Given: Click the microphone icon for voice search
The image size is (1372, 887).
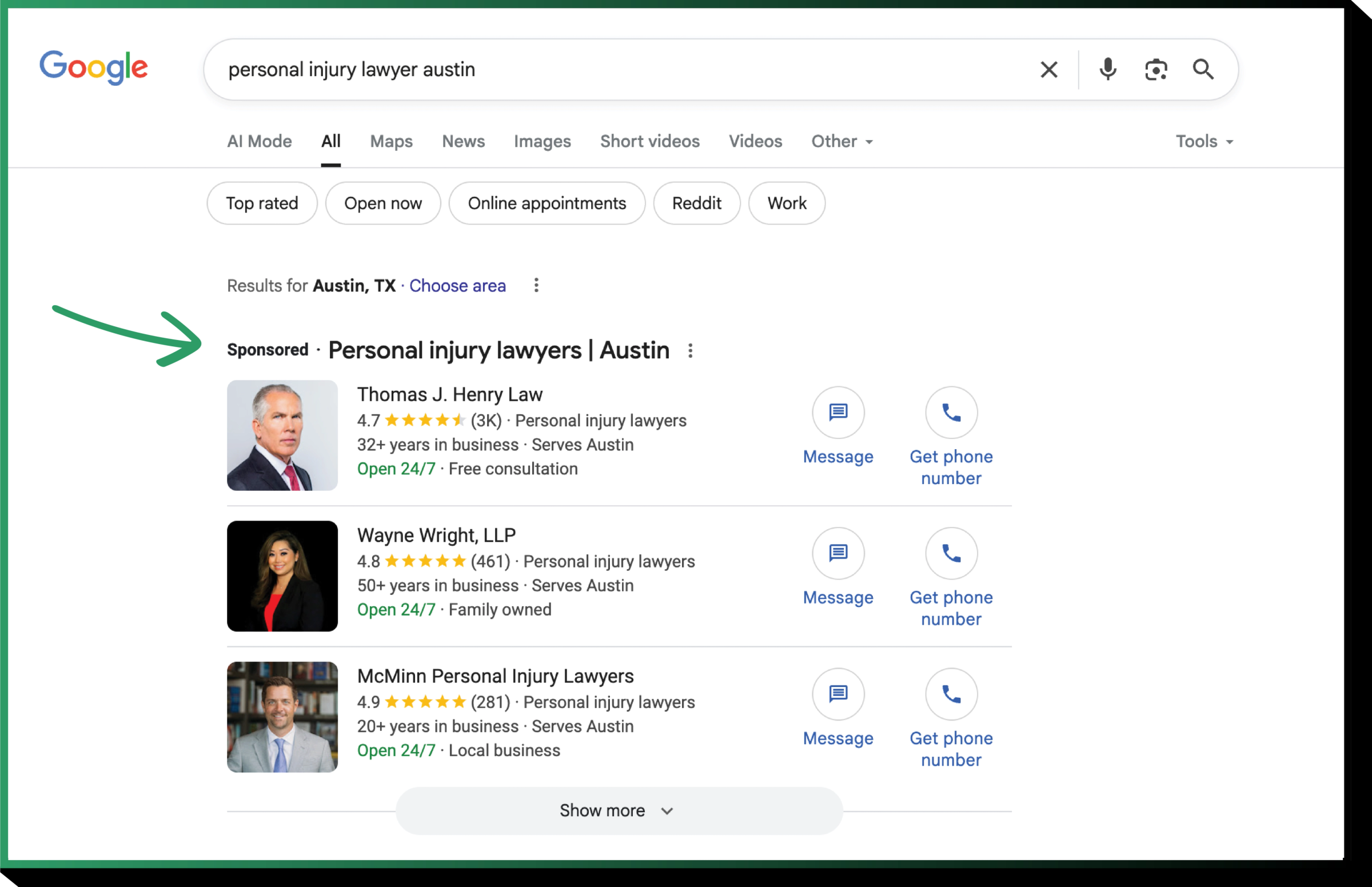Looking at the screenshot, I should [x=1107, y=70].
